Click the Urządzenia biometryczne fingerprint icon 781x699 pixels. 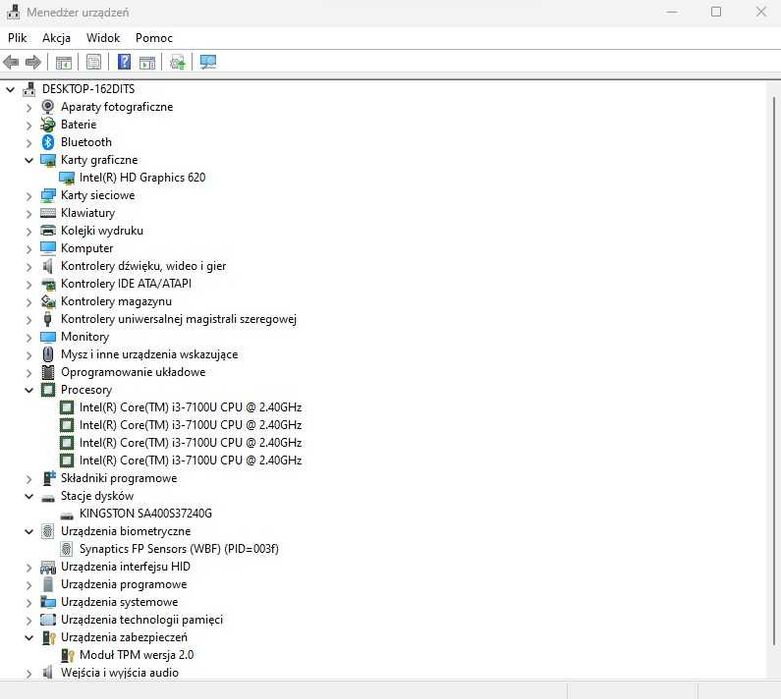(x=48, y=531)
